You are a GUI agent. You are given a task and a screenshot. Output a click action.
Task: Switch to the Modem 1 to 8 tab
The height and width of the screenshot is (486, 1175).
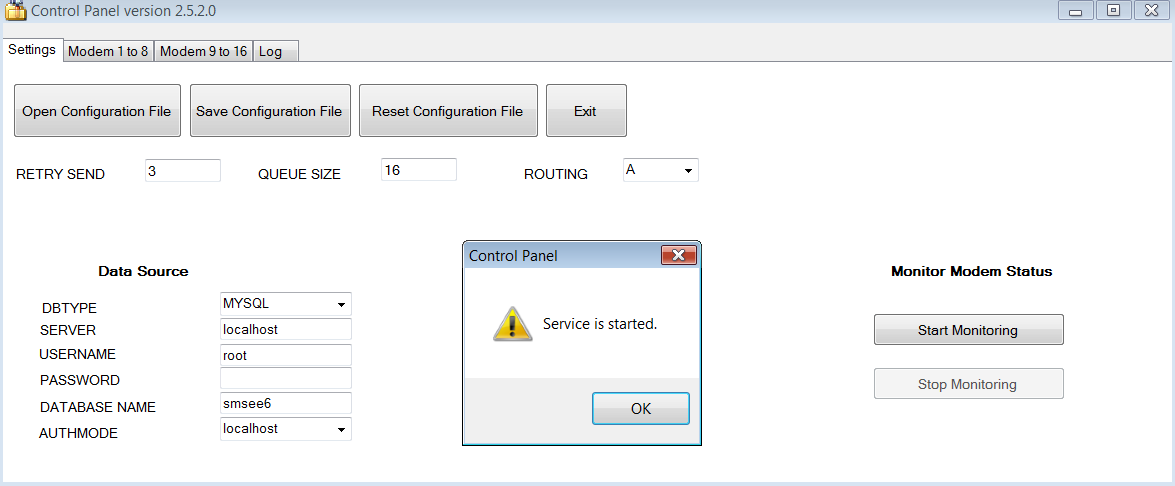[108, 52]
